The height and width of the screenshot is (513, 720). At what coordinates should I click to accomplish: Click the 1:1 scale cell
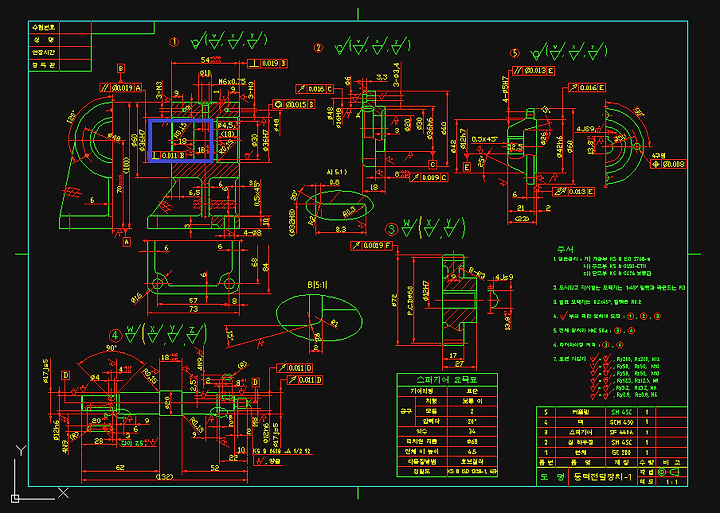673,482
